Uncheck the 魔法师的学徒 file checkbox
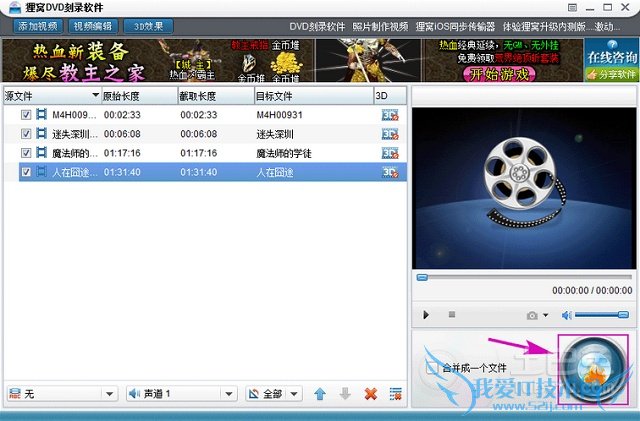The width and height of the screenshot is (640, 421). tap(26, 153)
